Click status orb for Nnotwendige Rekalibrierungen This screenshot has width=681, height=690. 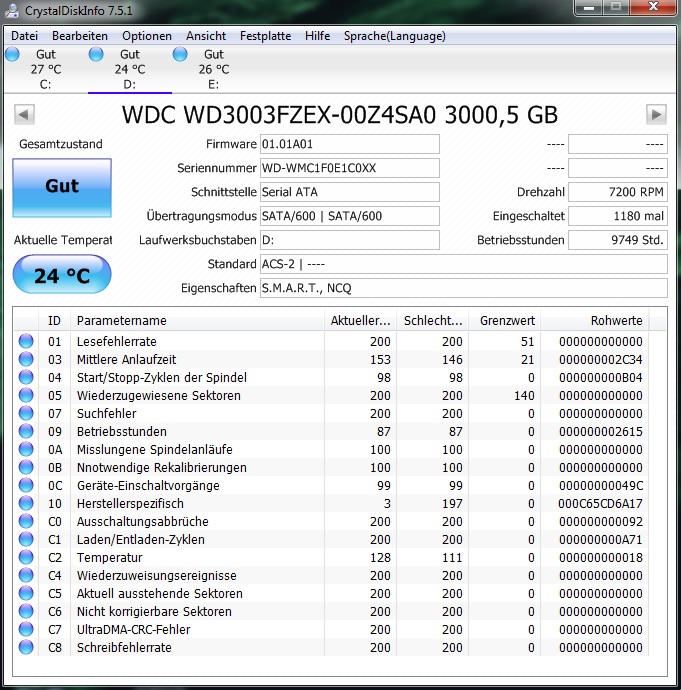pos(26,467)
